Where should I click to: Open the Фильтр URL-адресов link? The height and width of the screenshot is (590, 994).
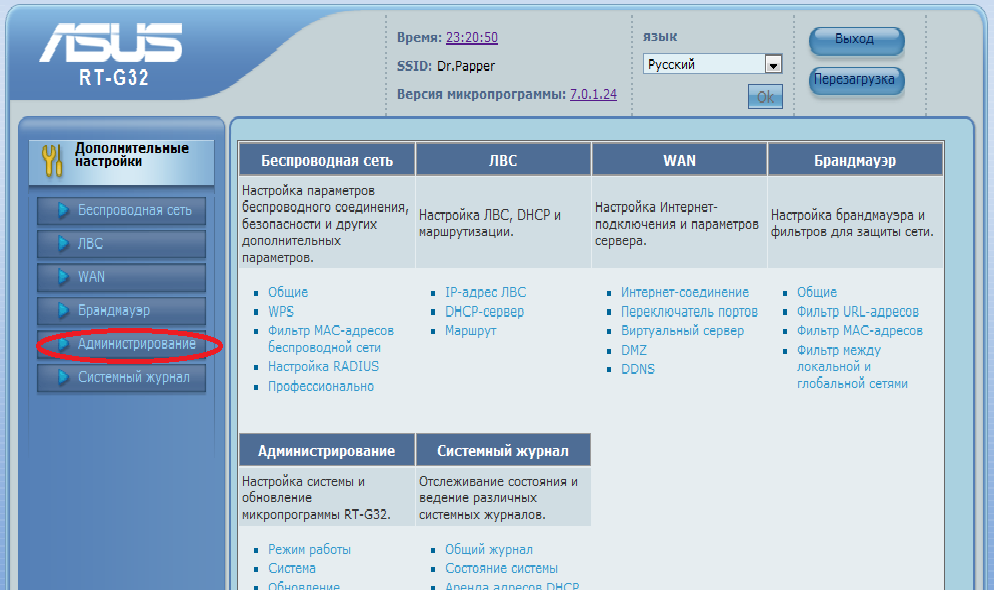(x=858, y=312)
